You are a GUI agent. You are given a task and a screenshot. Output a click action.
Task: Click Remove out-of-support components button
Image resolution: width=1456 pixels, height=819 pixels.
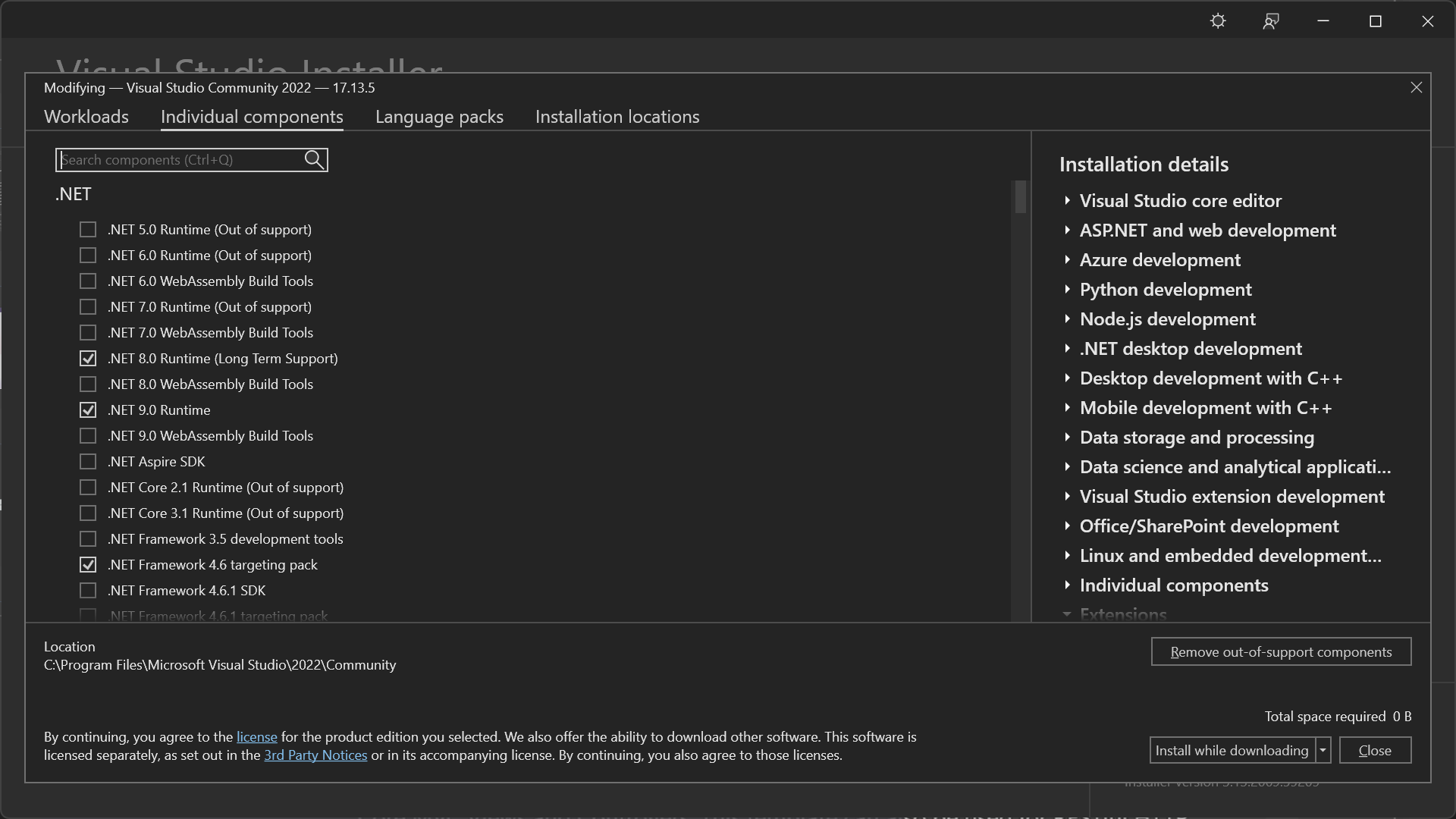(x=1281, y=651)
